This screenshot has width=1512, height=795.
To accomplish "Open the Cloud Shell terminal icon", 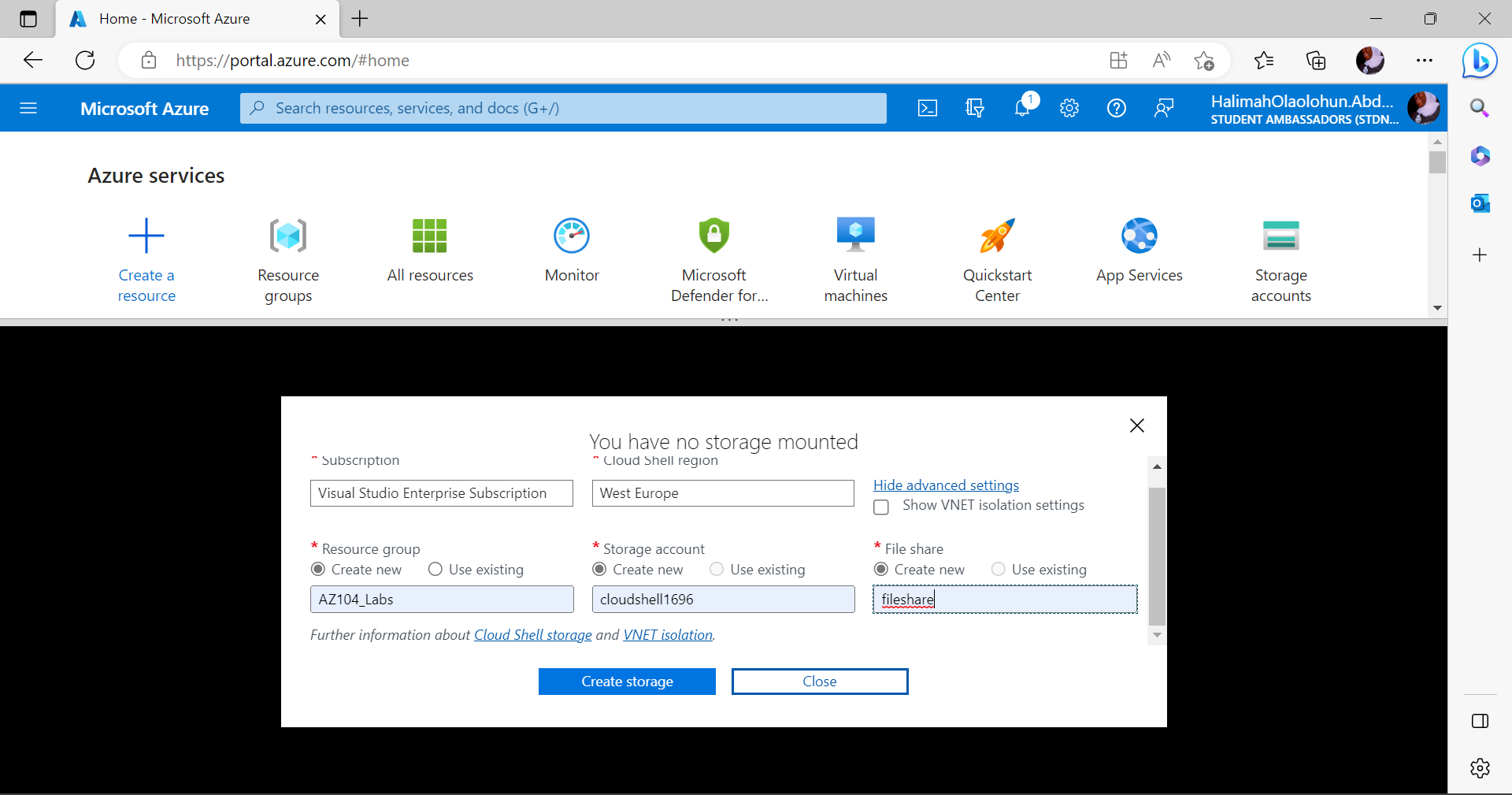I will 928,108.
